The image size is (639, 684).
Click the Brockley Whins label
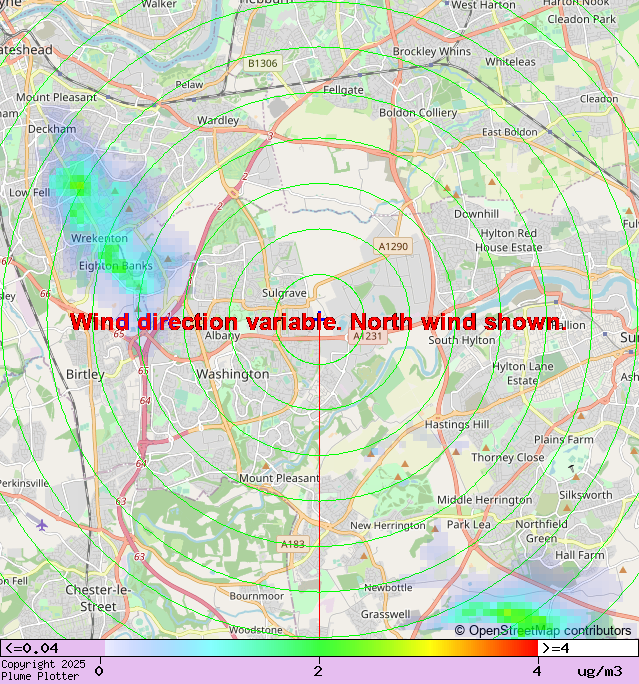[432, 51]
